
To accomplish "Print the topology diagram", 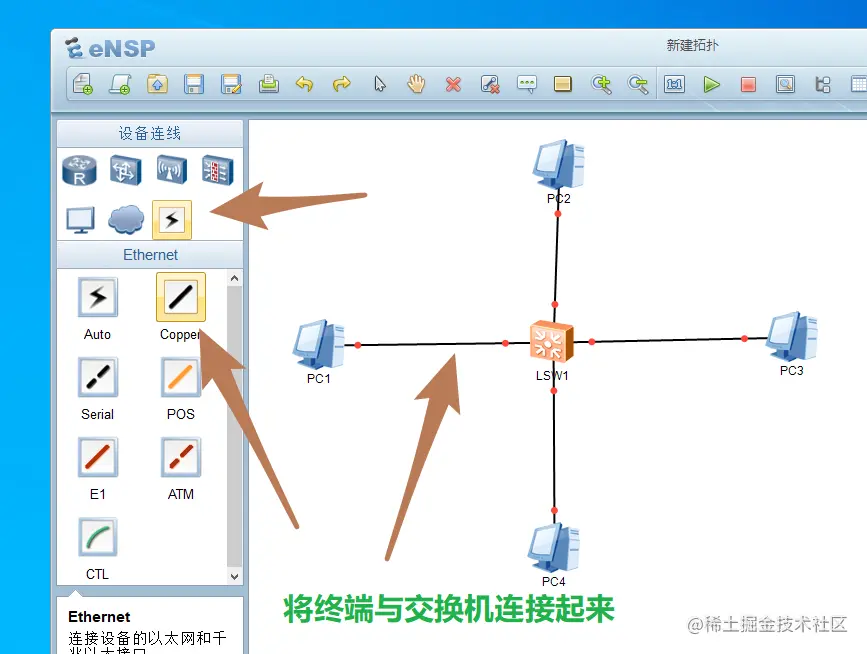I will coord(269,84).
